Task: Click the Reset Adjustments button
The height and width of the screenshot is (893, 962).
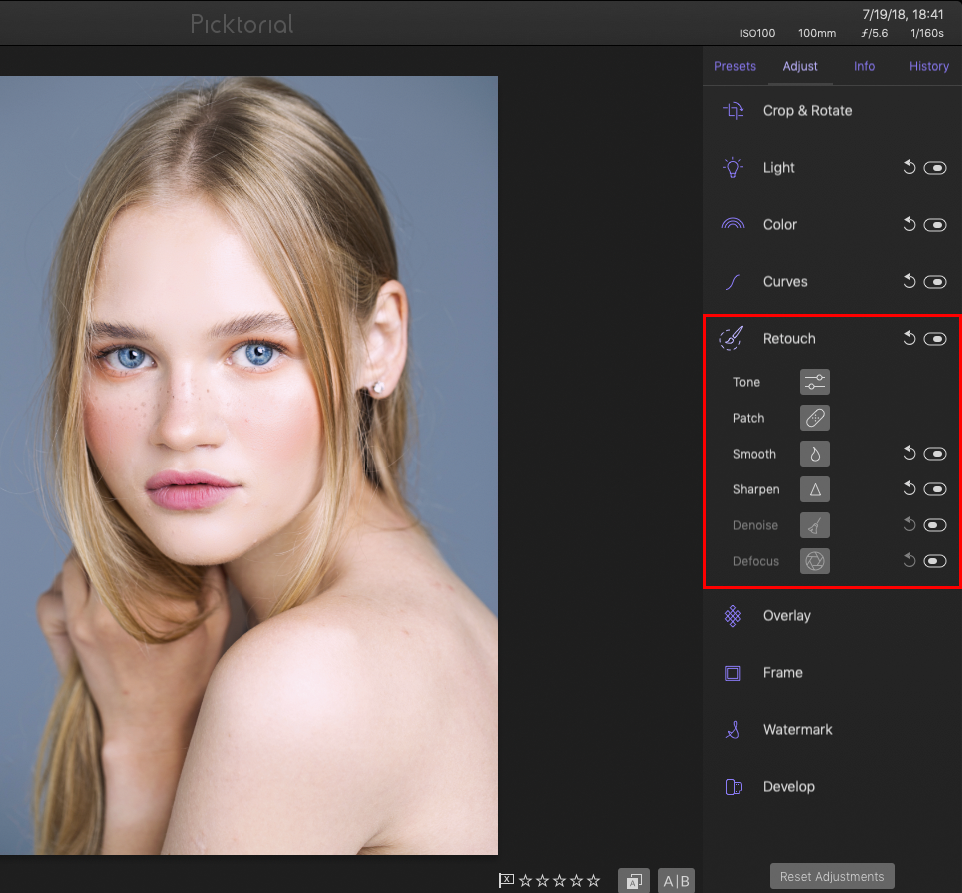Action: [x=831, y=875]
